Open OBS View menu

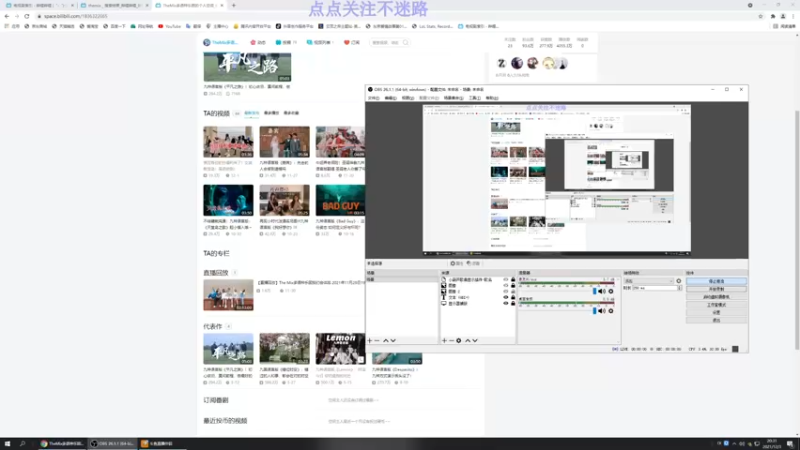coord(408,98)
